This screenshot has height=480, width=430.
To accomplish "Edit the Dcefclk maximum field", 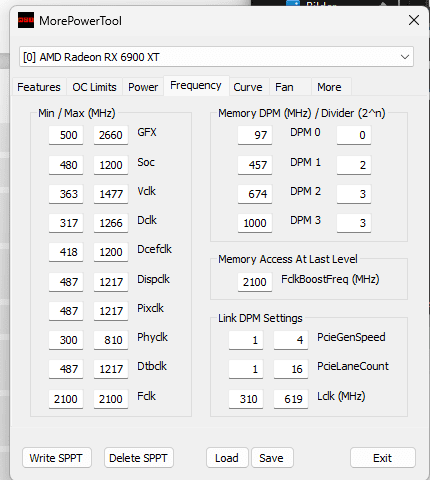I will [x=111, y=252].
